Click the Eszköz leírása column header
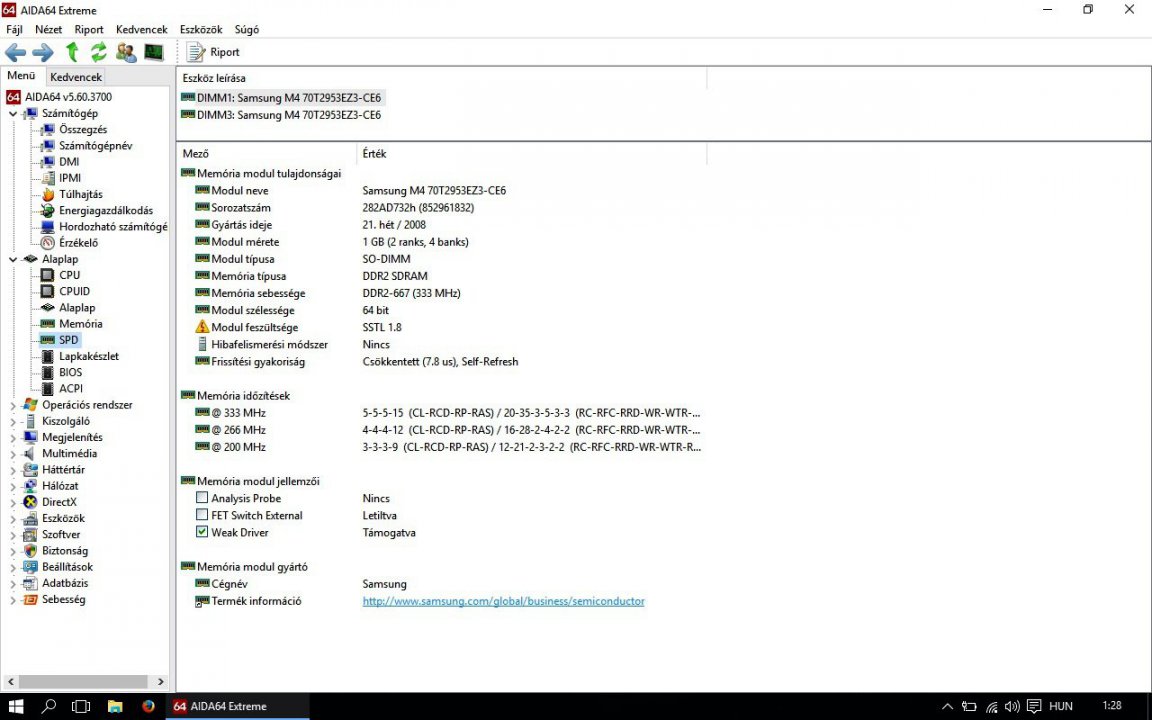 coord(442,78)
